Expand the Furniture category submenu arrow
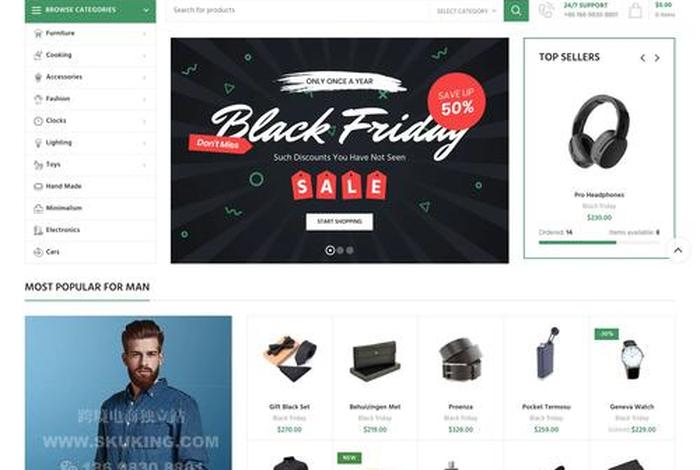700x470 pixels. tap(144, 34)
